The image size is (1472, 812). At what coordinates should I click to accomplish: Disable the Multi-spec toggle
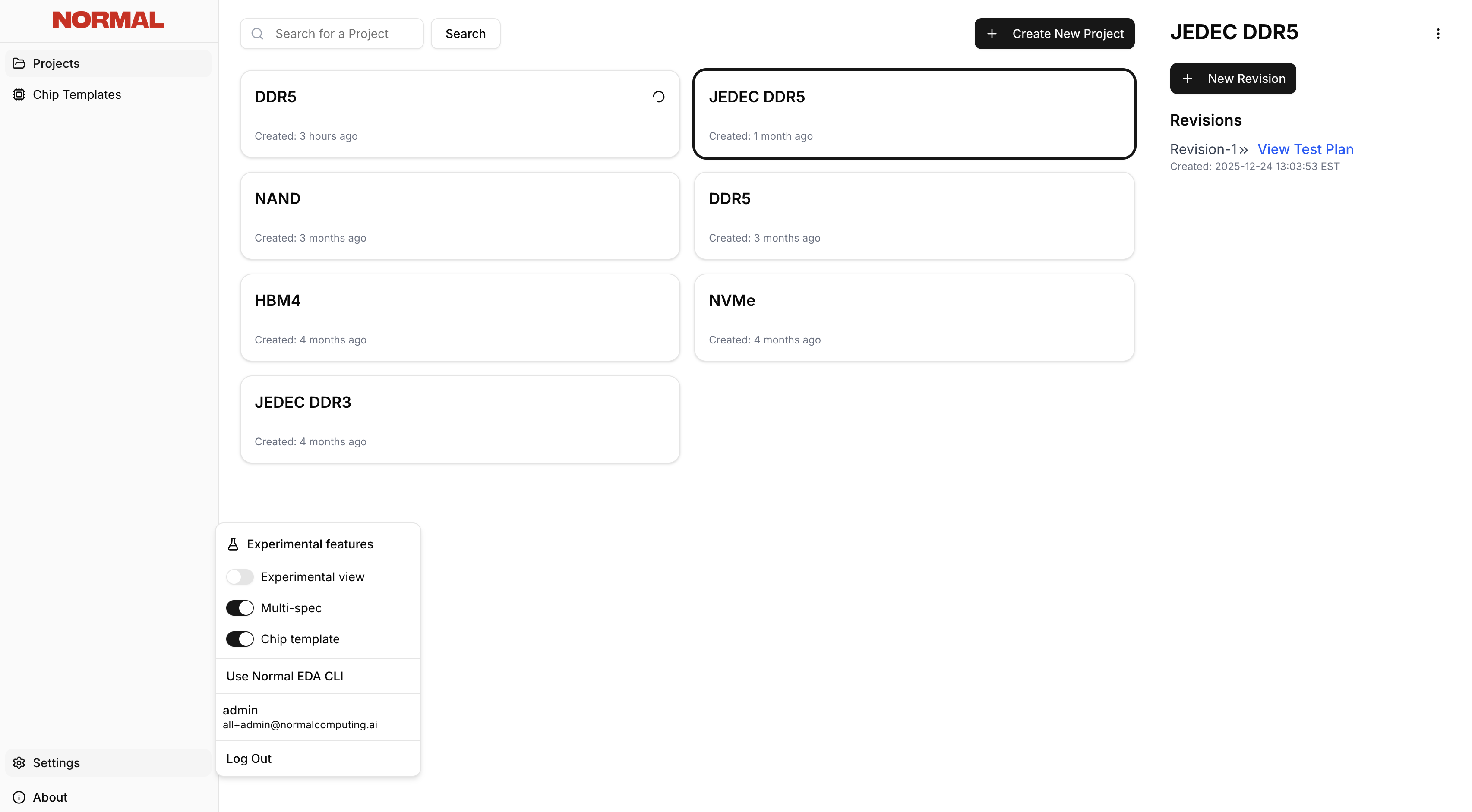[x=240, y=607]
